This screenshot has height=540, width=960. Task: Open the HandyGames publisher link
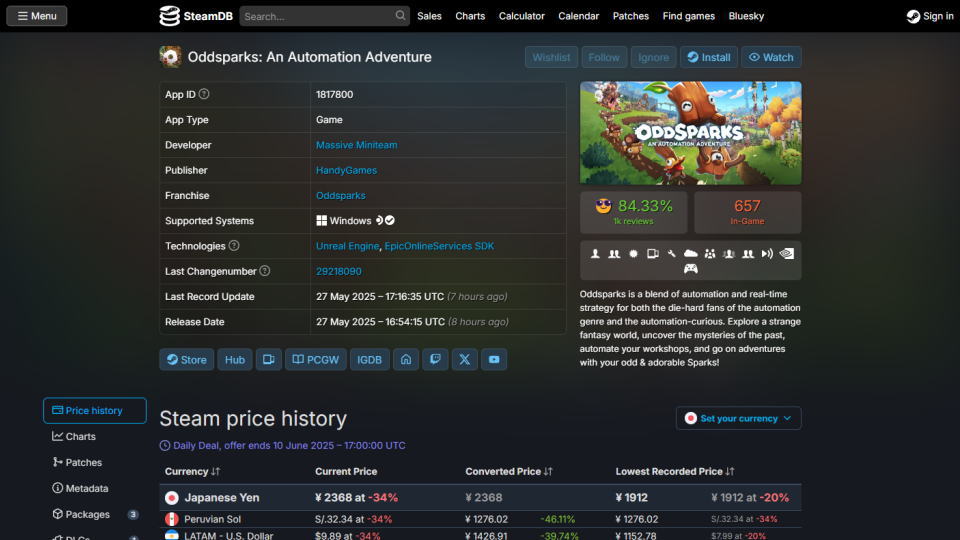coord(346,170)
